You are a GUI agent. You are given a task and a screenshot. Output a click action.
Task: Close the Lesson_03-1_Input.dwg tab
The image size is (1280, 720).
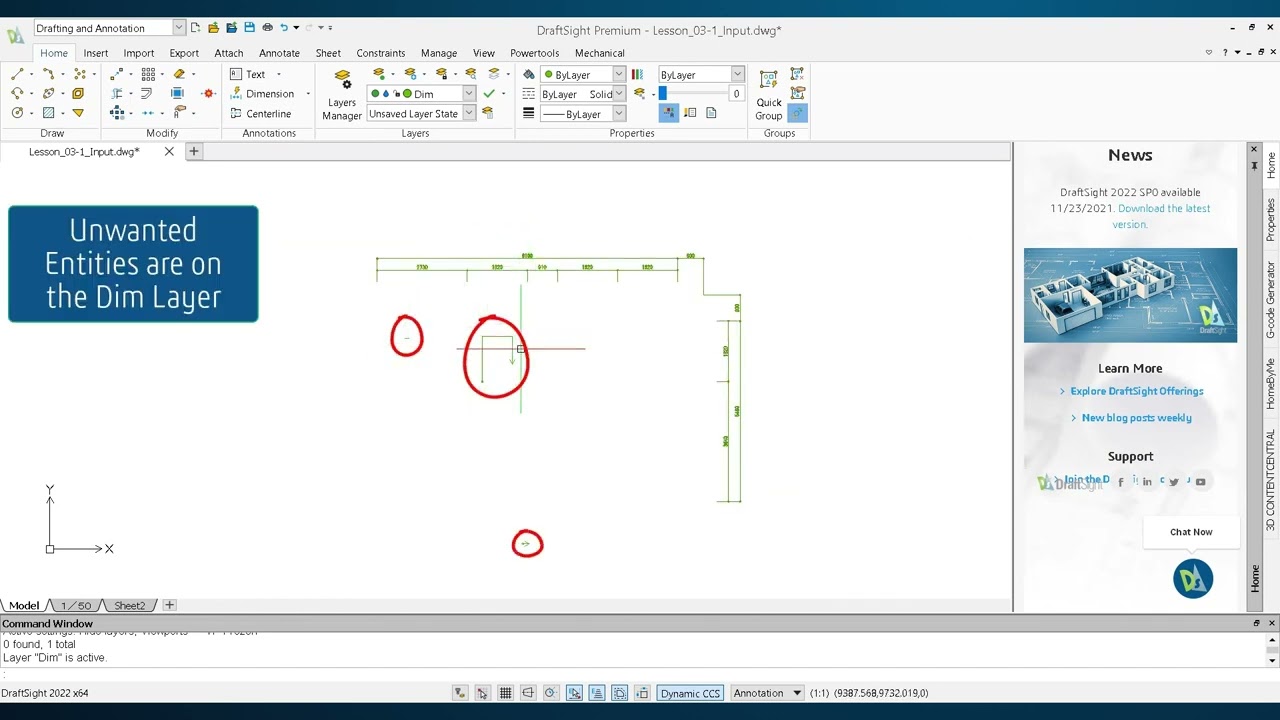(169, 152)
